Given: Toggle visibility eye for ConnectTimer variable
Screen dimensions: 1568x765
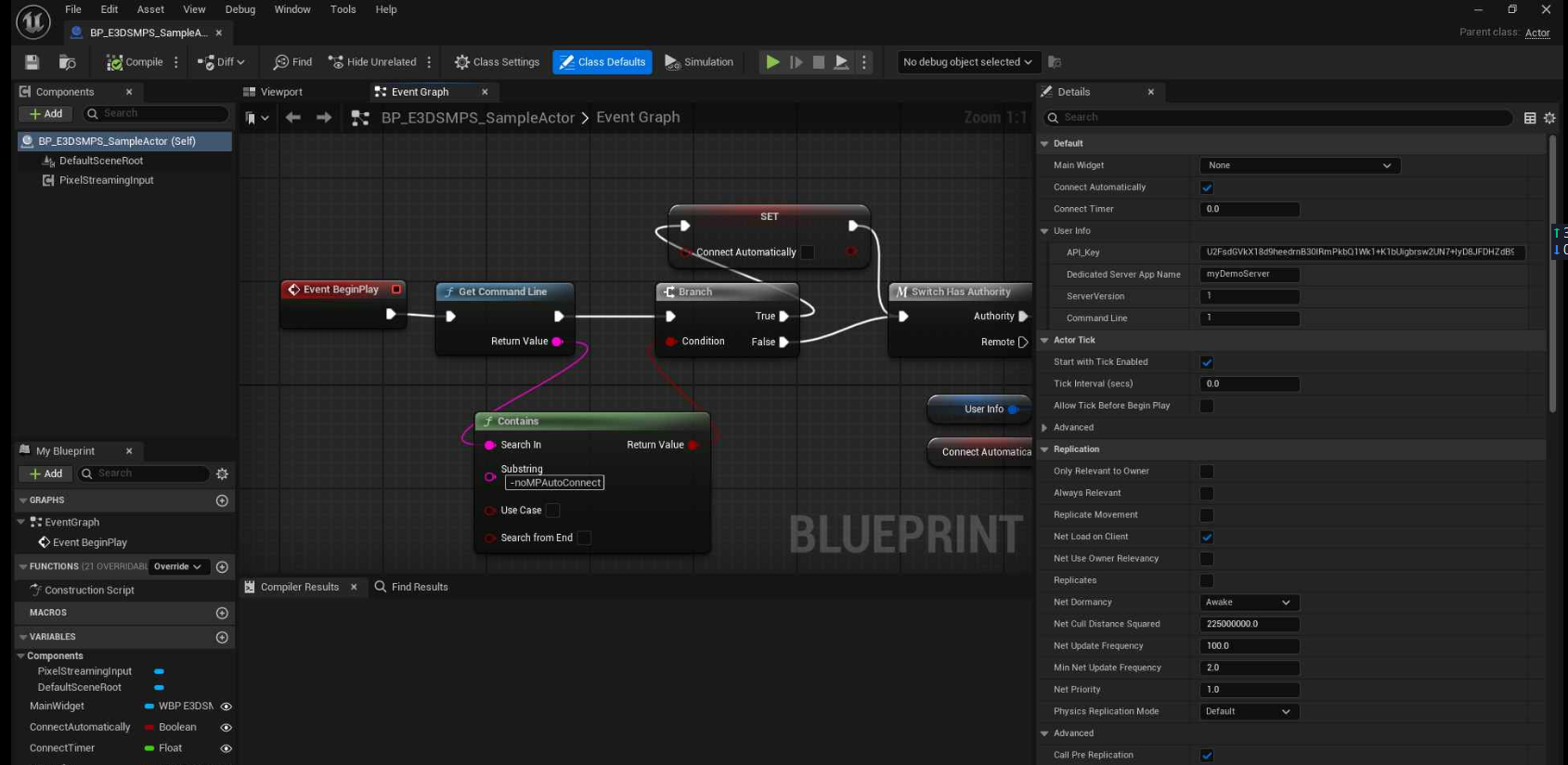Looking at the screenshot, I should point(226,748).
